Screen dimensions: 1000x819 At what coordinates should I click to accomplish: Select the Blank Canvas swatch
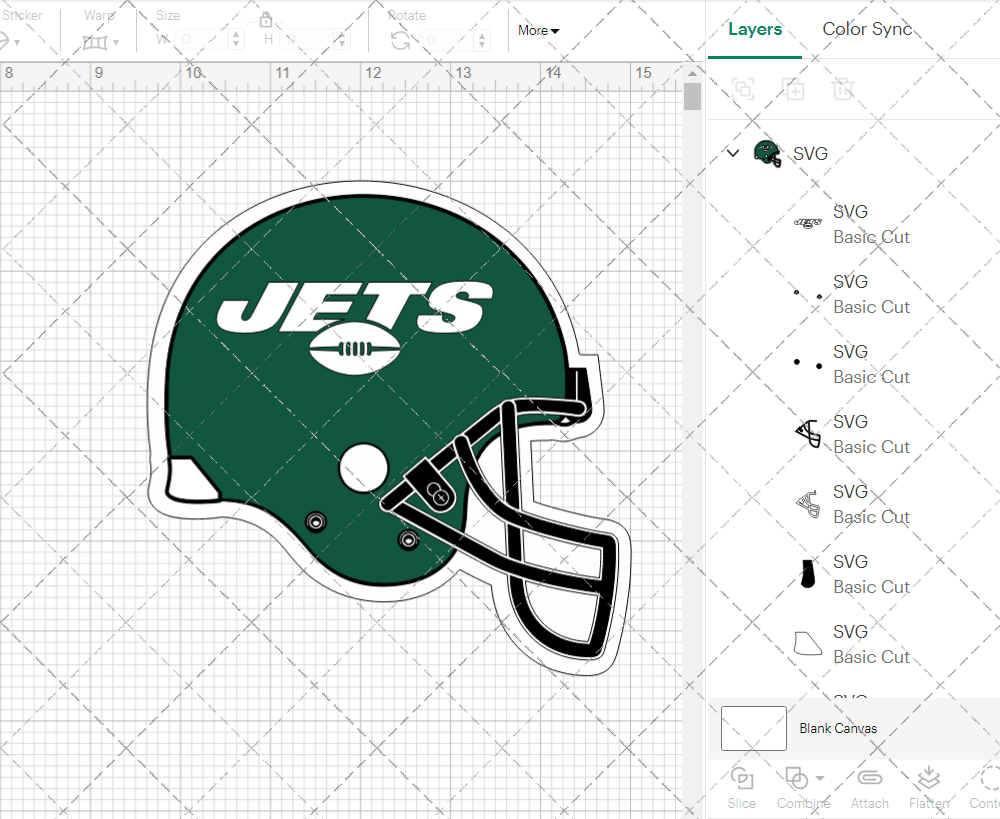pyautogui.click(x=754, y=728)
